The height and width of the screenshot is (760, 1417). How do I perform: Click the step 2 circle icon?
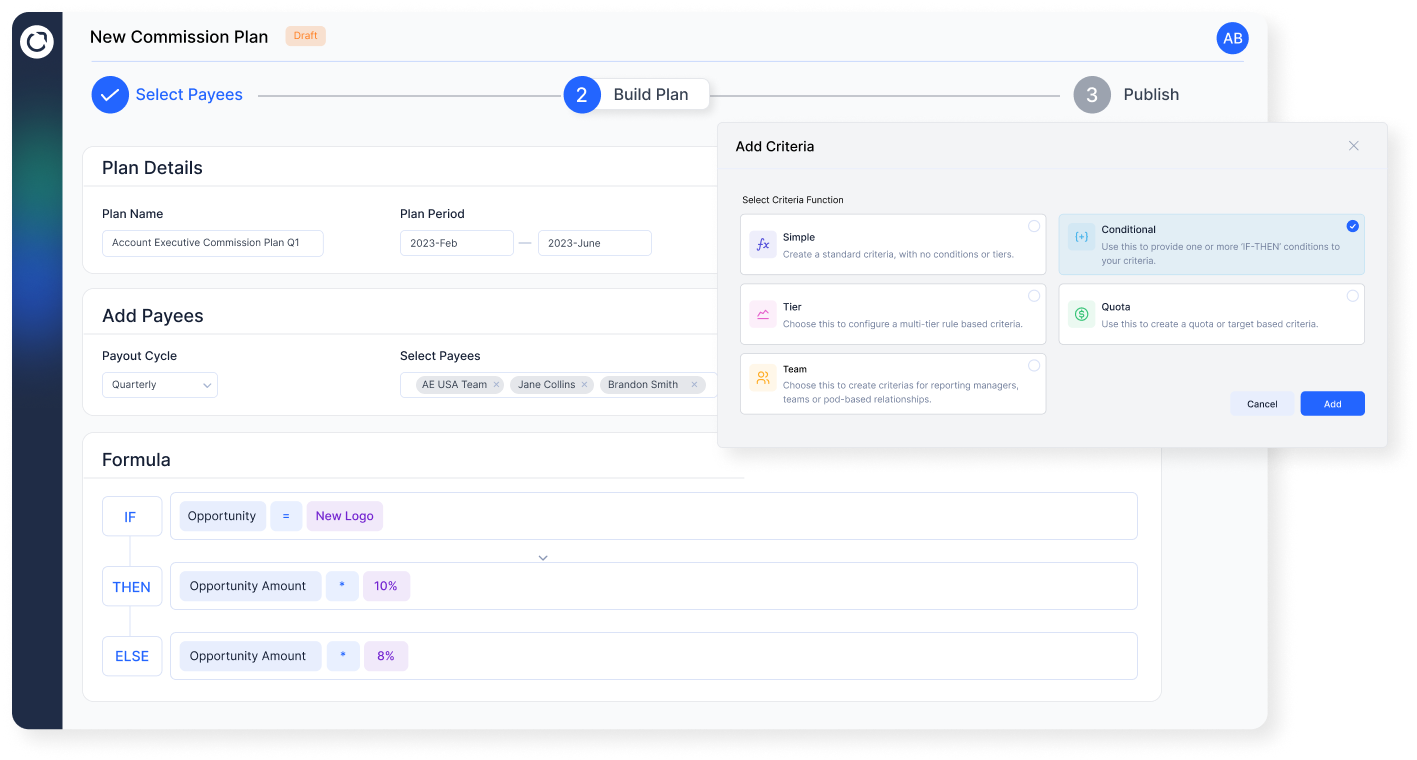582,95
